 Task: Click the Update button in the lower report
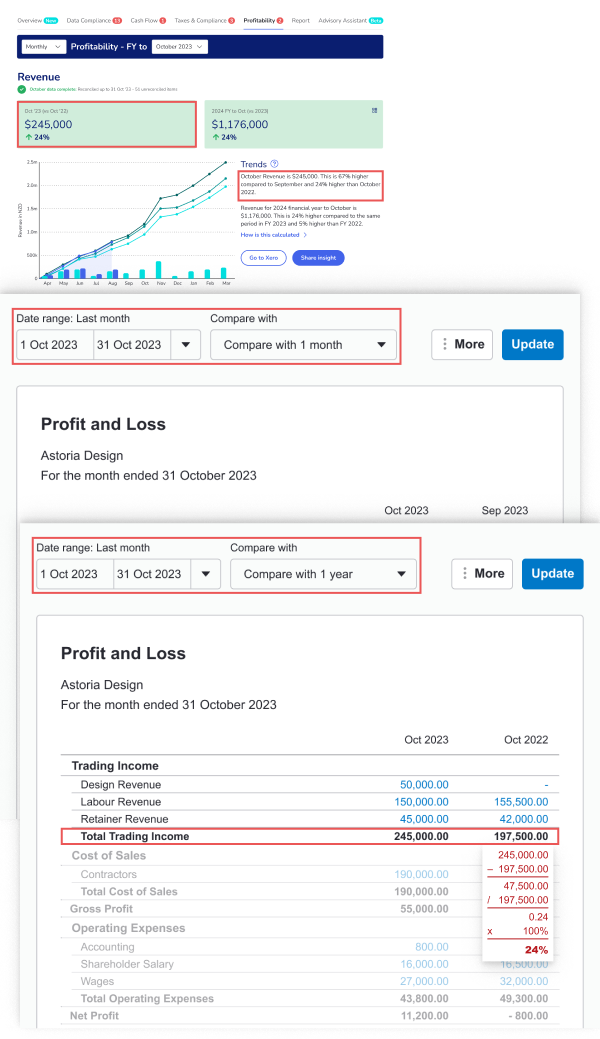click(x=552, y=574)
